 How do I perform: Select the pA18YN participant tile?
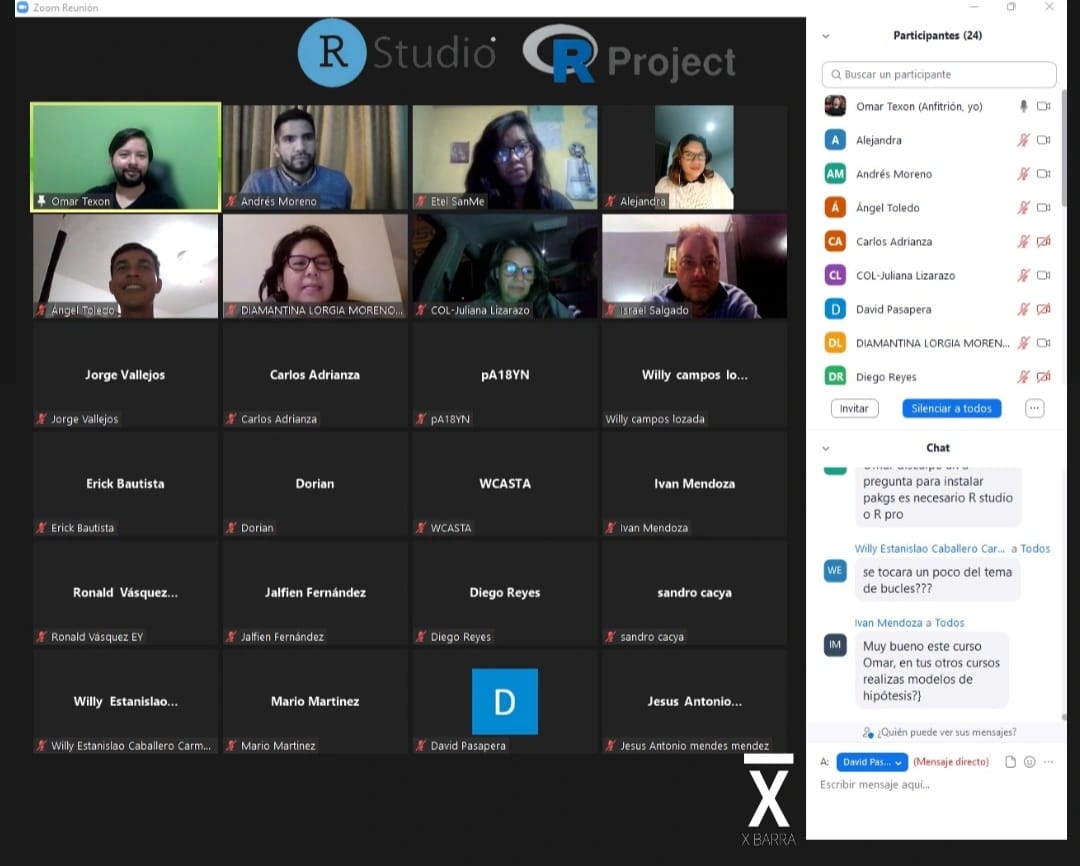(505, 375)
